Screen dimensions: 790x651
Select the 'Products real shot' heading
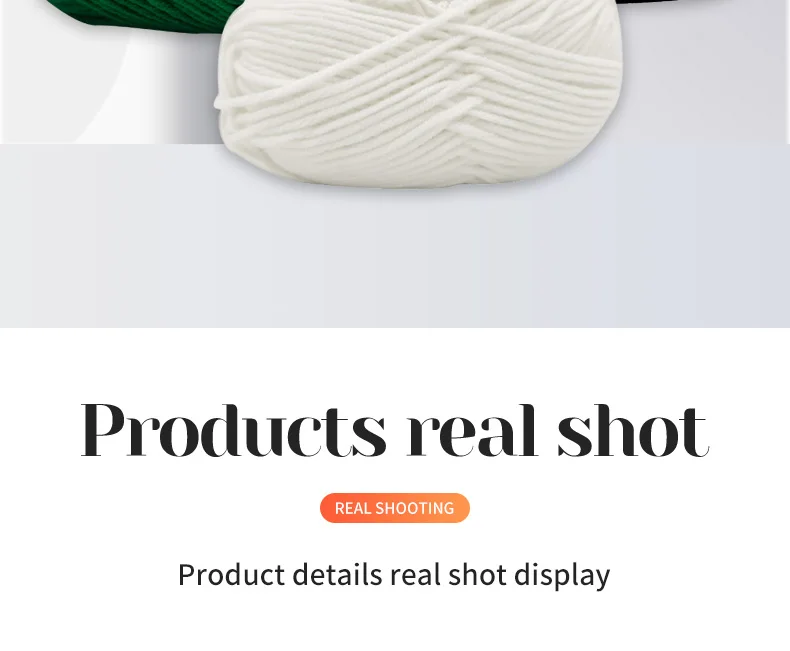(395, 431)
